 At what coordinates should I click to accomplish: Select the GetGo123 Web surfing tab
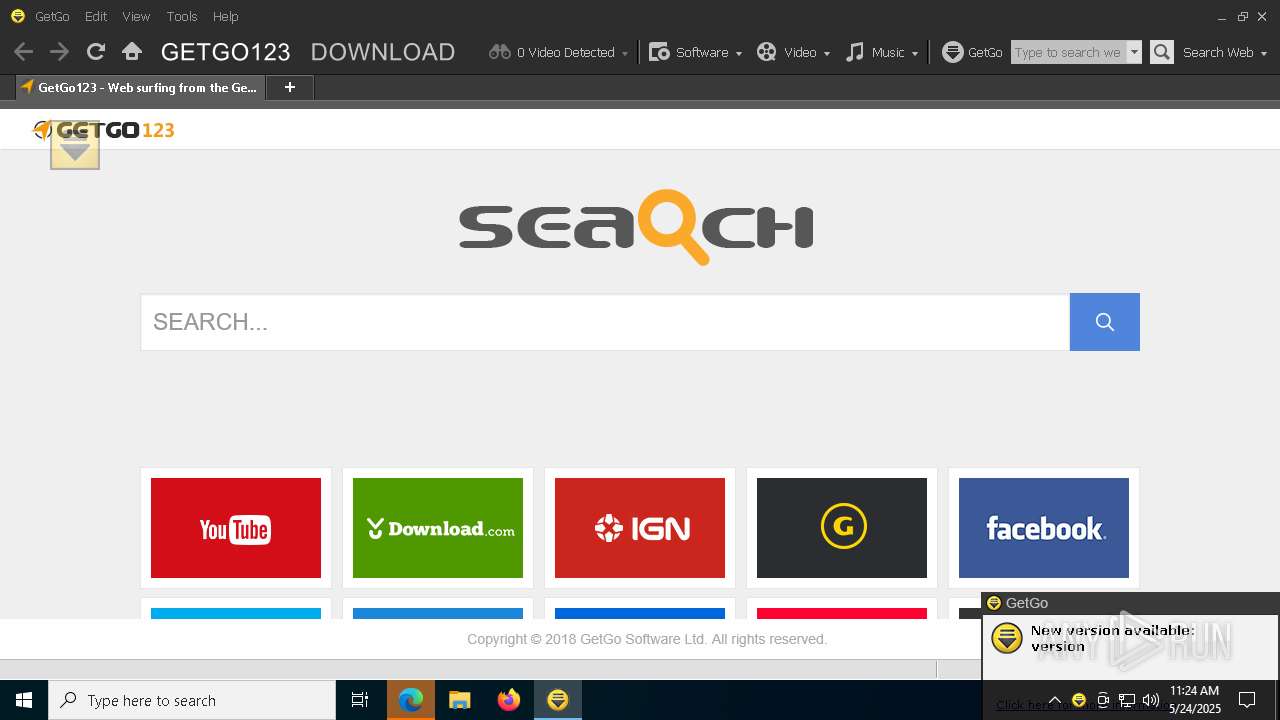coord(140,88)
